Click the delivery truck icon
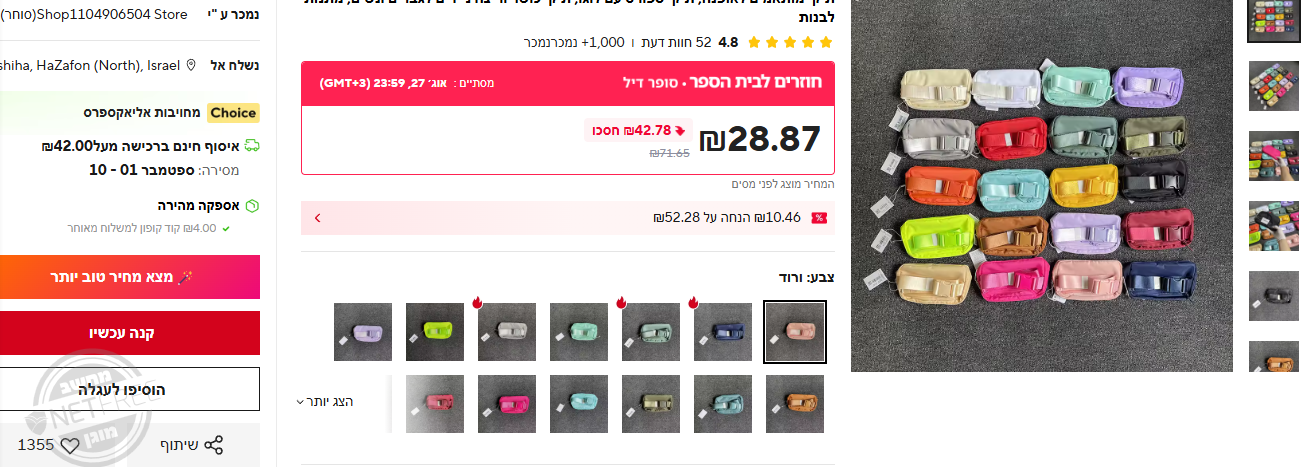Screen dimensions: 1311x467 point(253,145)
